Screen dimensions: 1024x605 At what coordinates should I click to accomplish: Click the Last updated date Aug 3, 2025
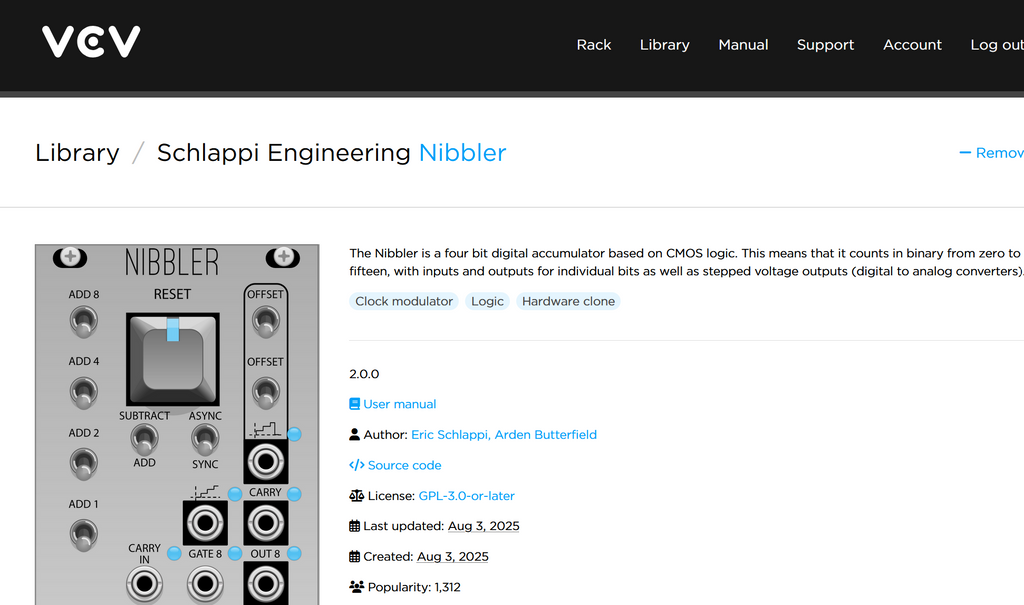pos(483,526)
